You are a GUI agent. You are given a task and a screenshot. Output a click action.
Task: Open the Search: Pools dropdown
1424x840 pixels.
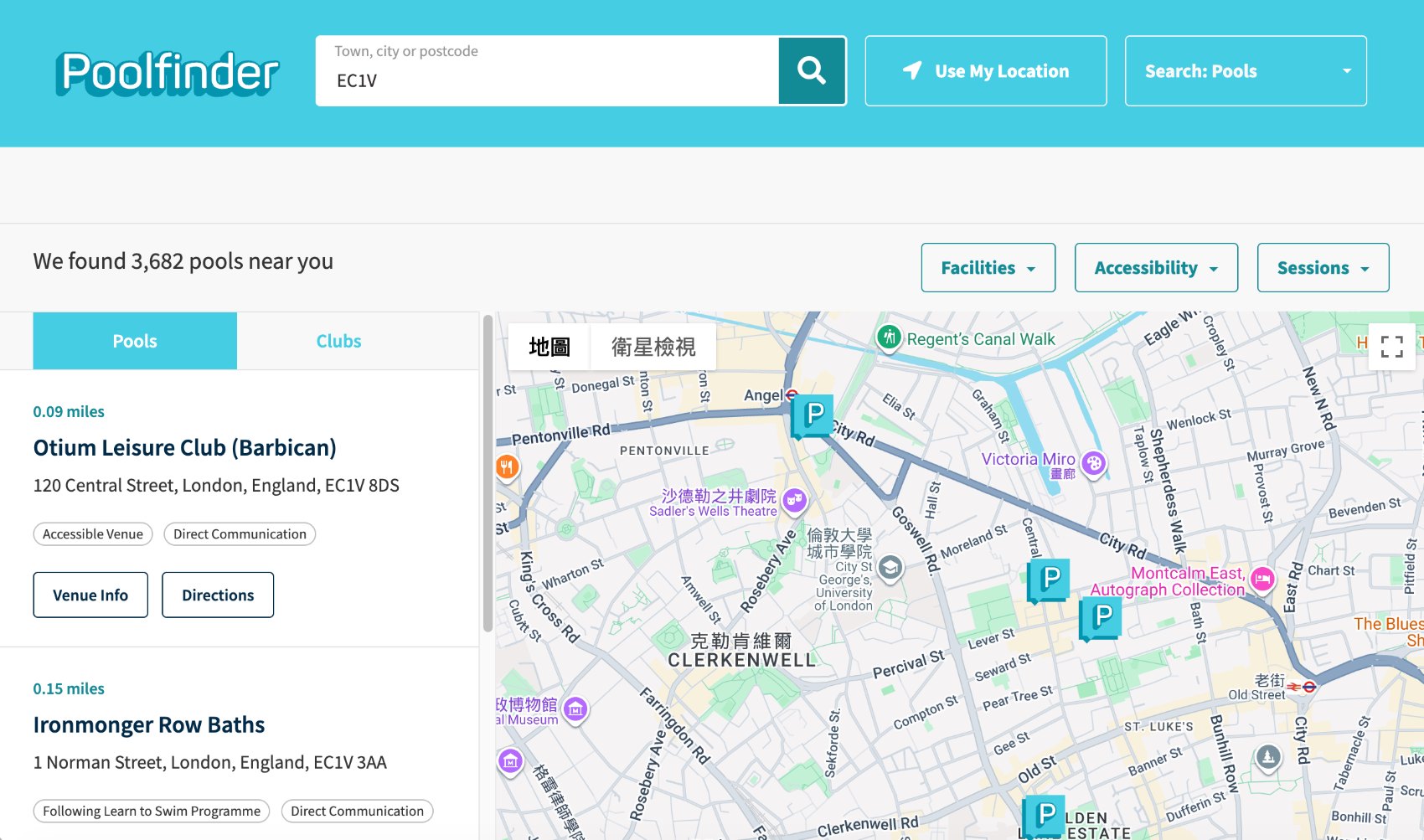[1246, 71]
